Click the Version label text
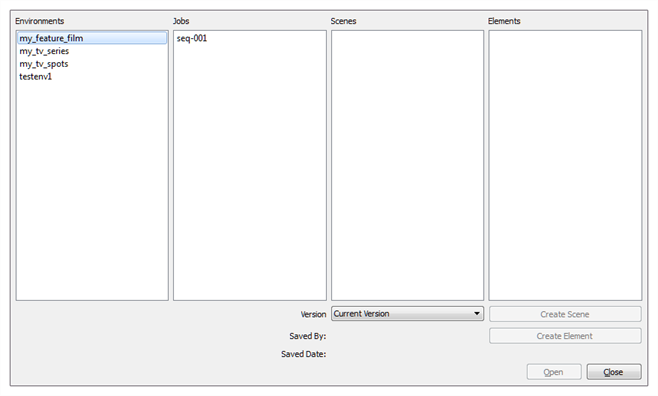This screenshot has width=658, height=396. [x=313, y=314]
